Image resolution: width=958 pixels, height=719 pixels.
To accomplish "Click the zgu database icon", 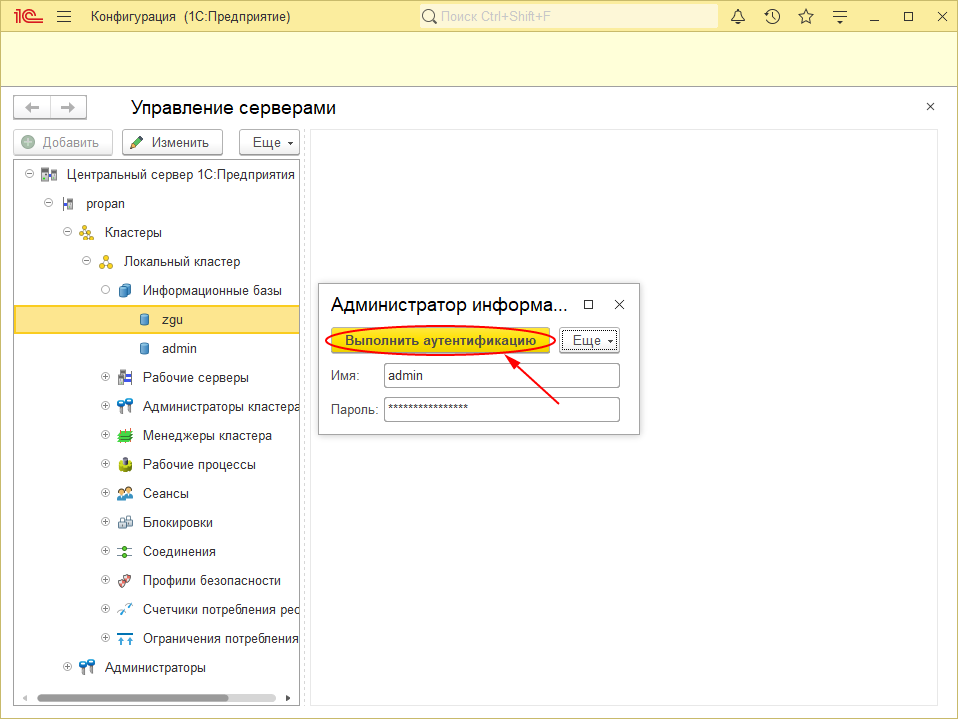I will pyautogui.click(x=144, y=319).
